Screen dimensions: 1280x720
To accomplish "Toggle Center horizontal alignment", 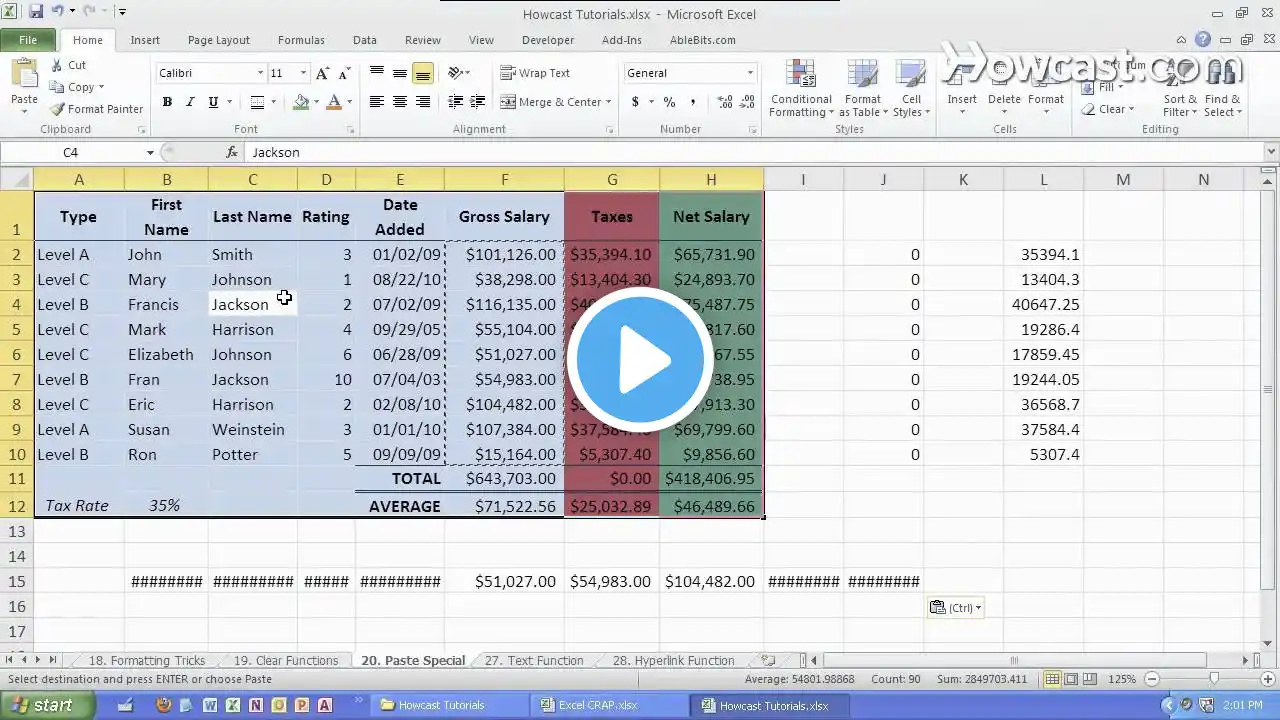I will [x=400, y=102].
